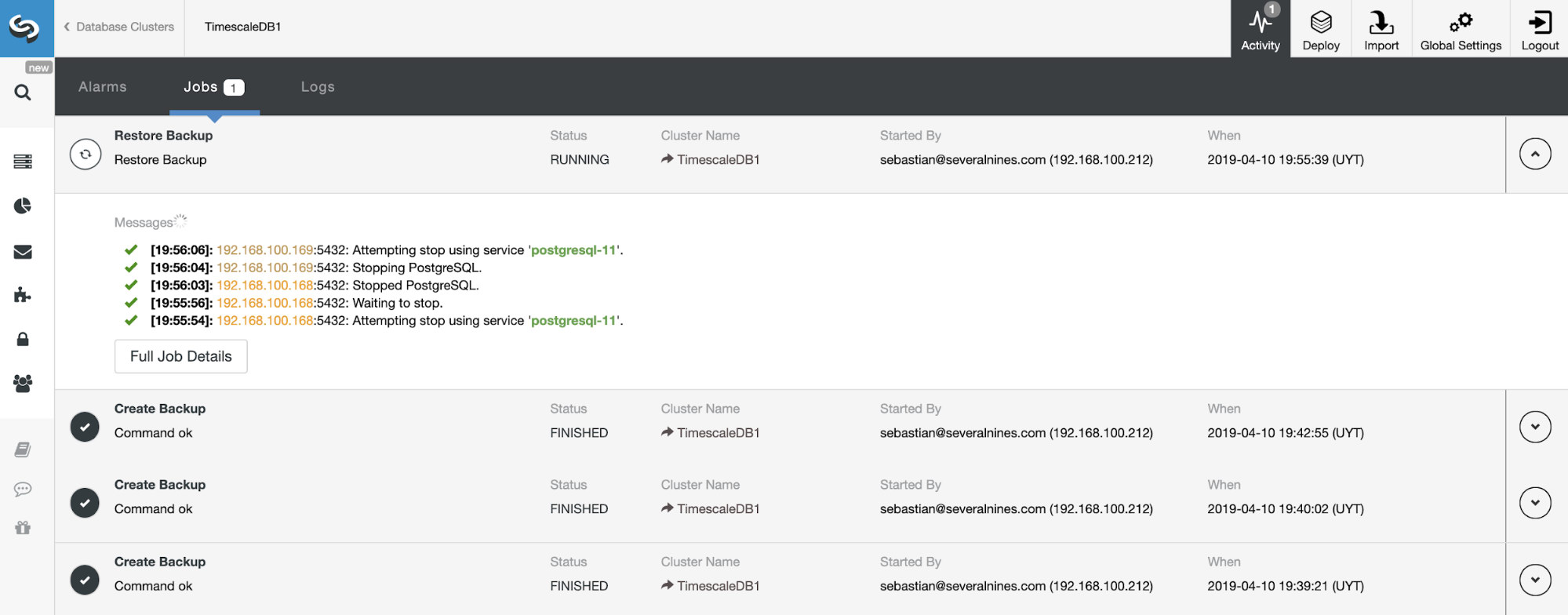Image resolution: width=1568 pixels, height=615 pixels.
Task: Expand the Create Backup 19:42:55 job
Action: tap(1535, 428)
